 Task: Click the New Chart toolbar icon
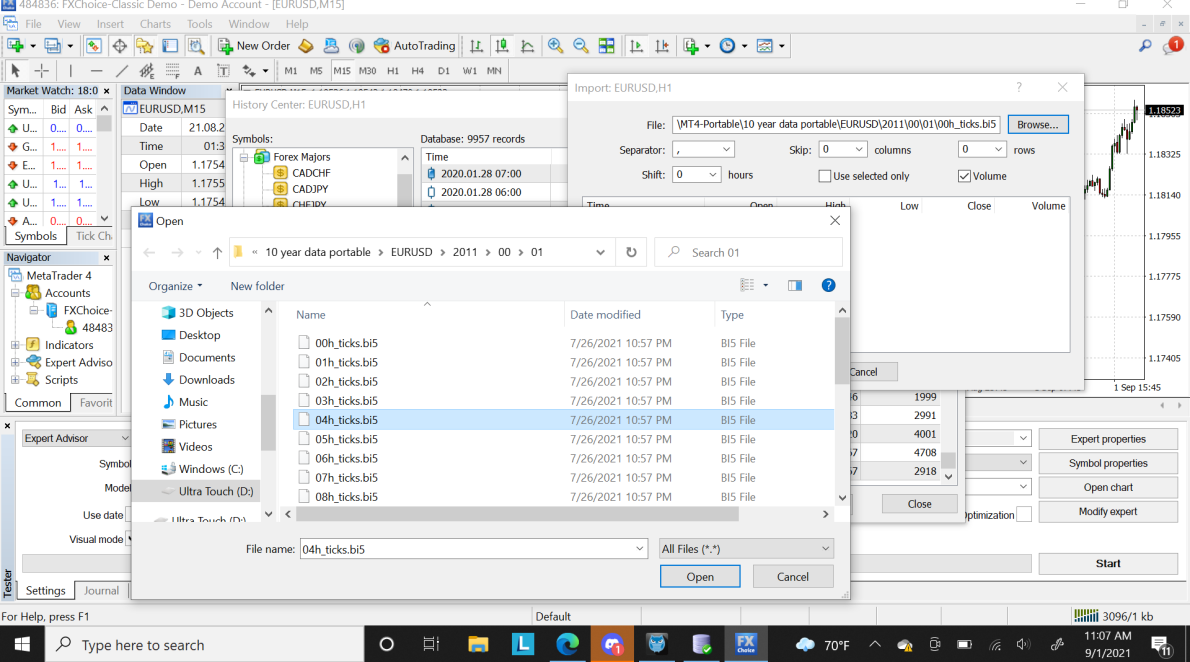15,46
